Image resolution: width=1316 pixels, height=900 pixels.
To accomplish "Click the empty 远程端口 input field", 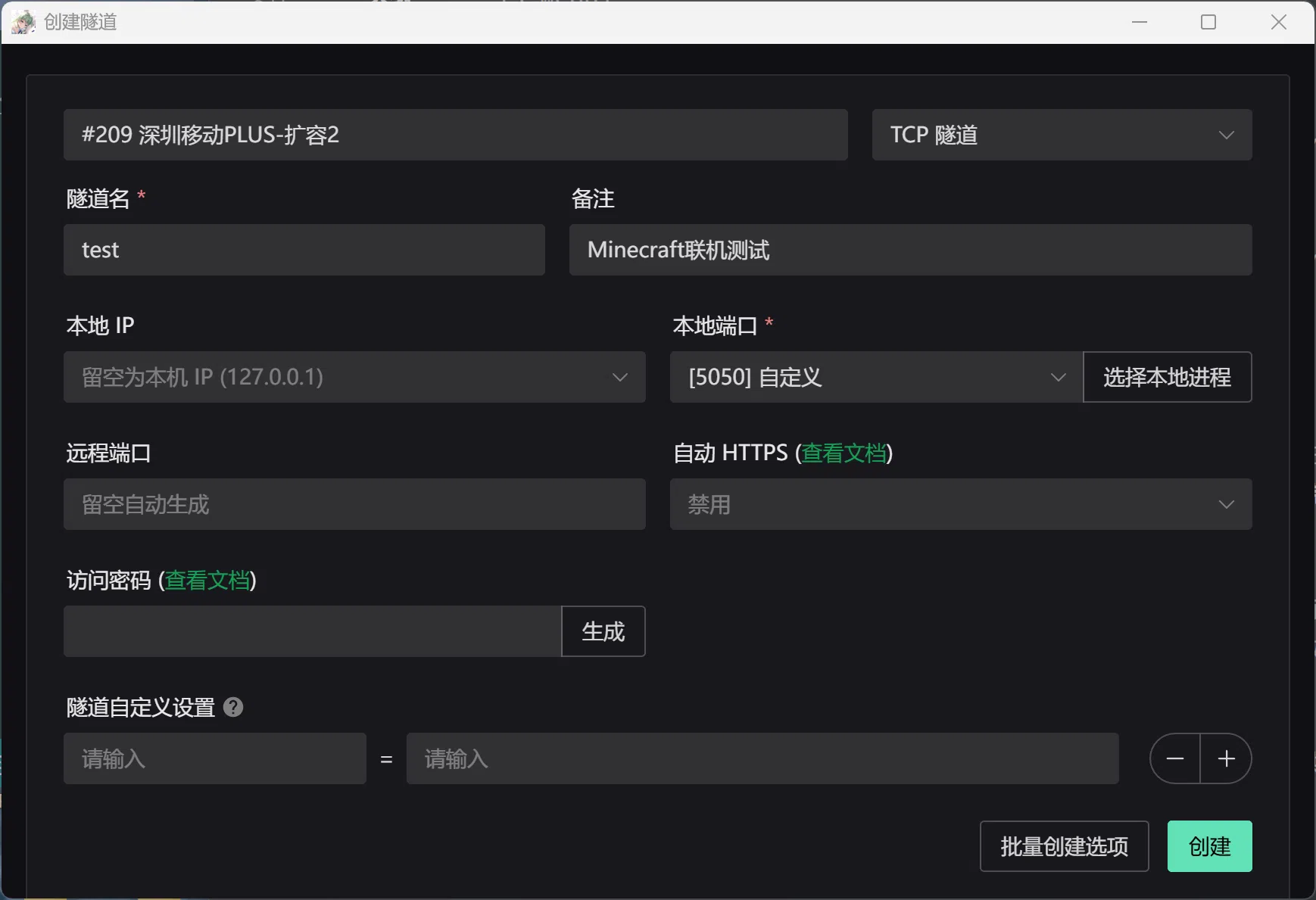I will 354,504.
